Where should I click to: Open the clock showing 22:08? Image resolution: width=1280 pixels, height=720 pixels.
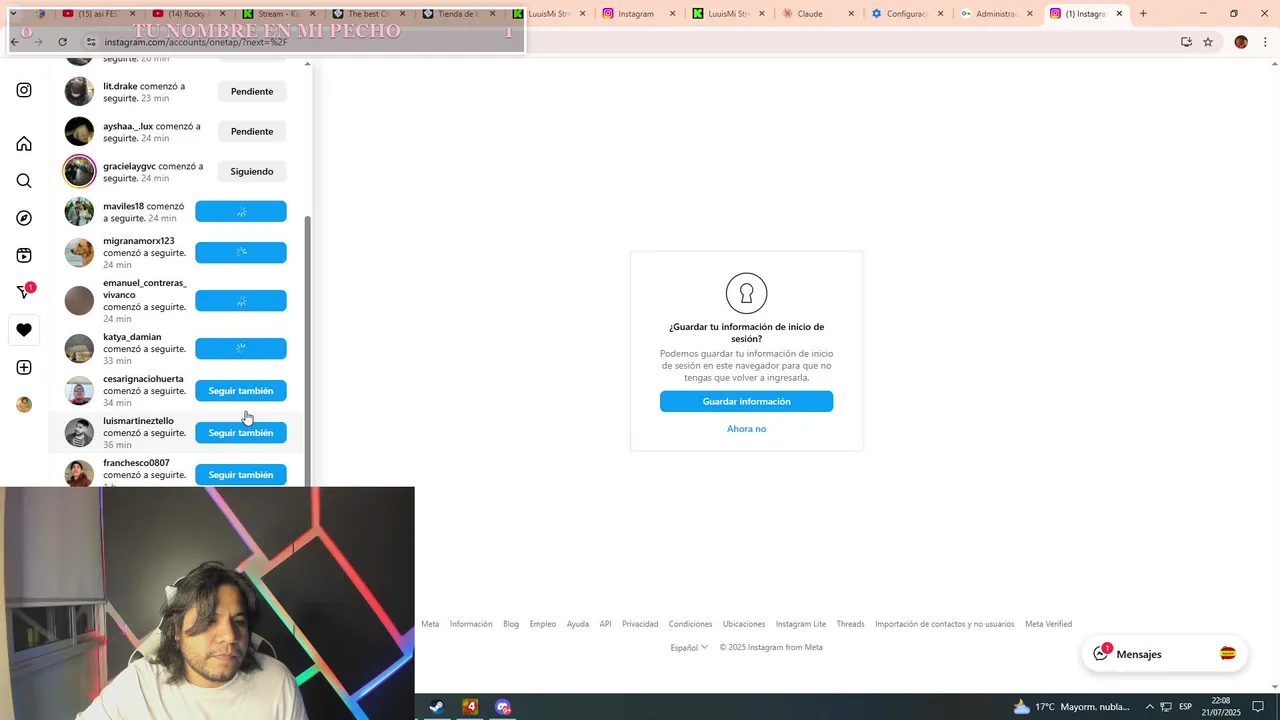coord(1221,707)
